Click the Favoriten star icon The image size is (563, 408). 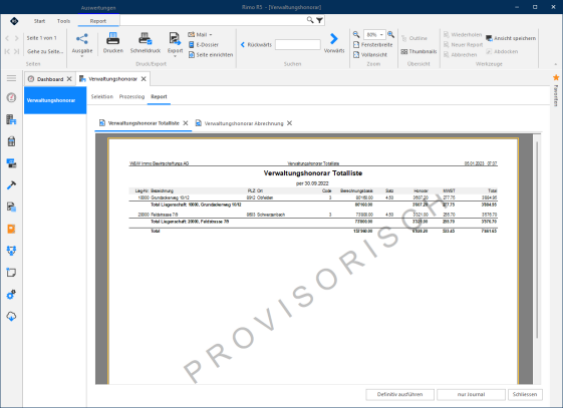pyautogui.click(x=556, y=77)
